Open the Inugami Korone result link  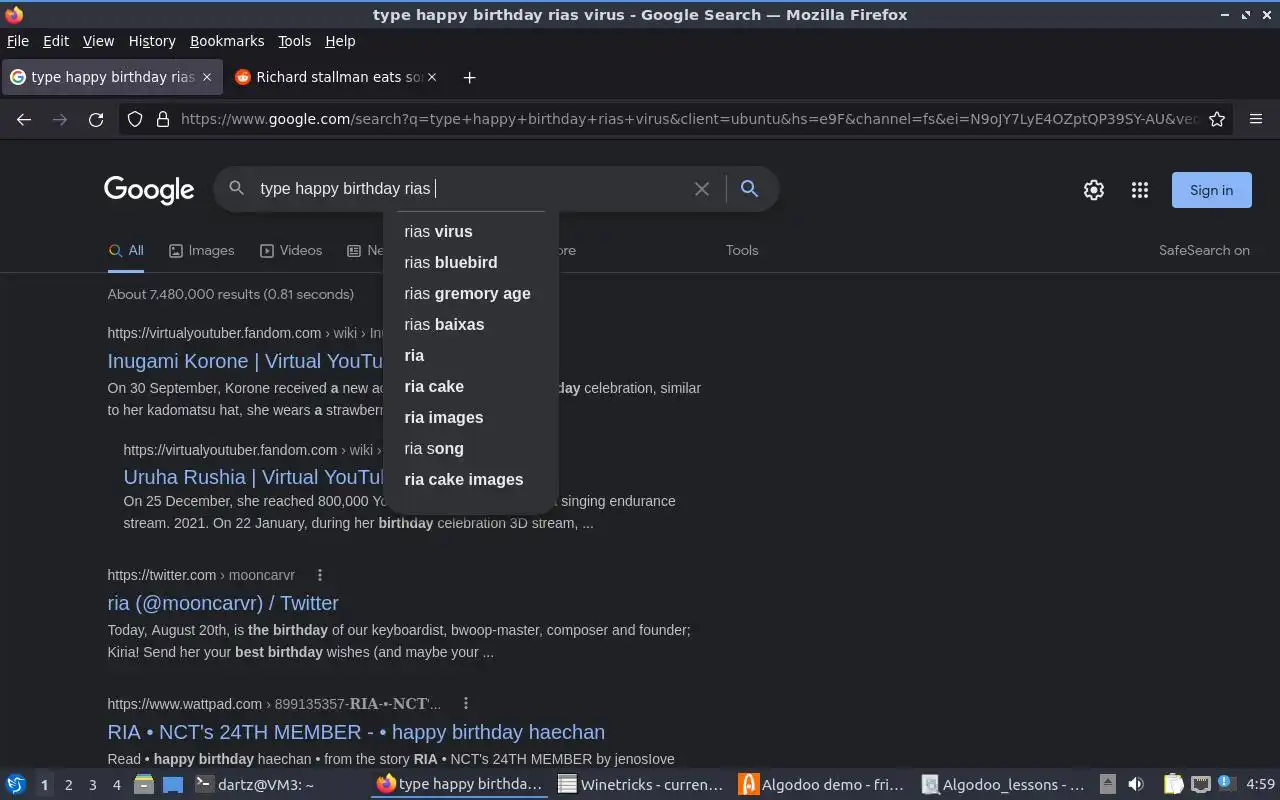pos(245,361)
